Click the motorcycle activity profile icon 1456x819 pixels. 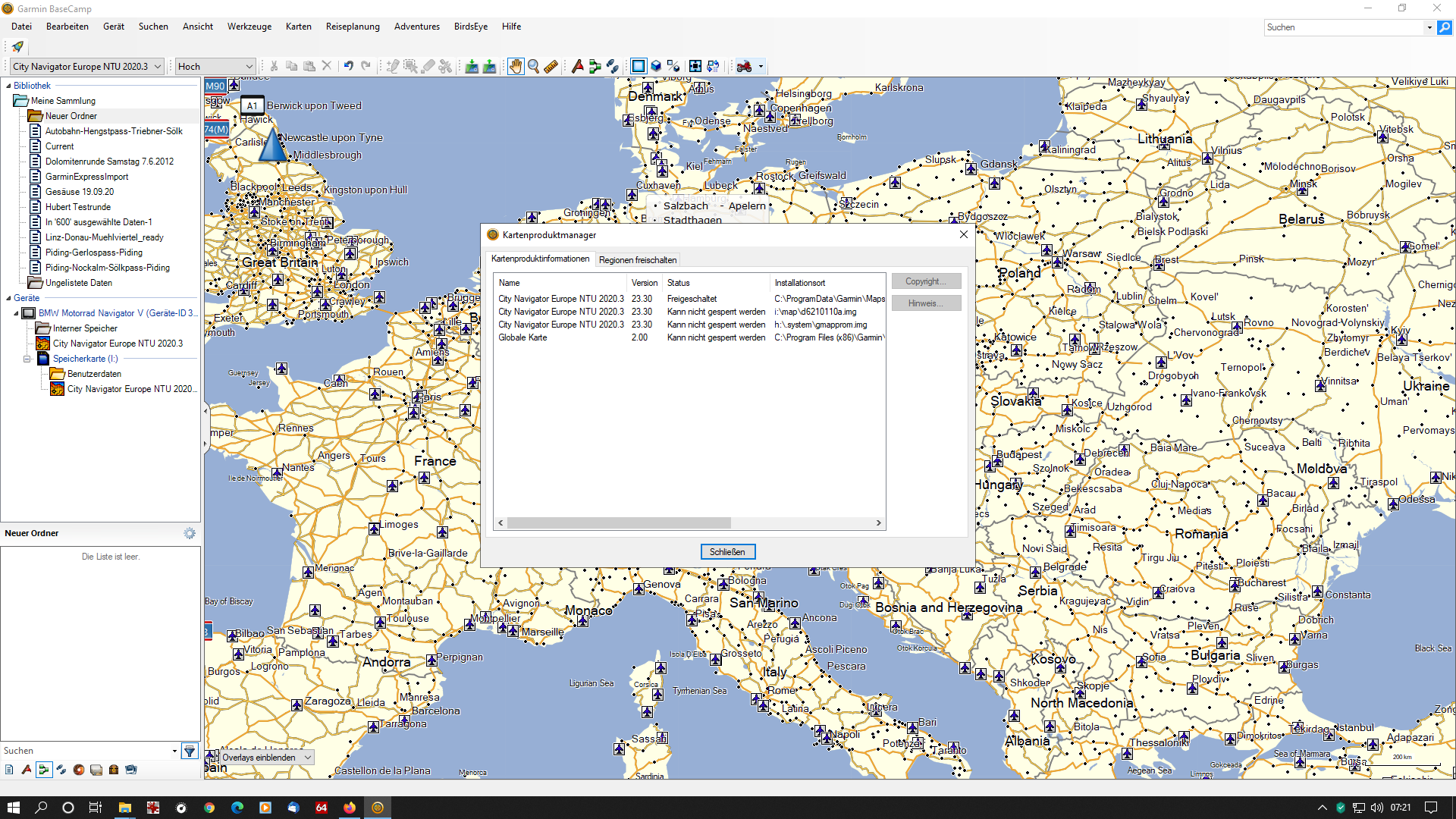click(x=744, y=67)
